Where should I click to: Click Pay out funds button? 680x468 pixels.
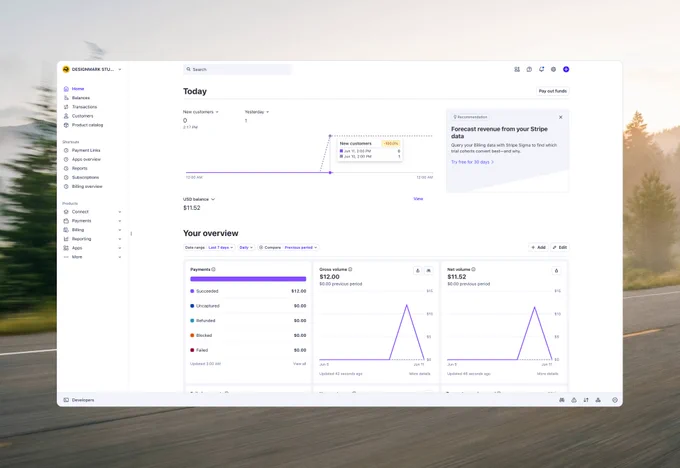(552, 91)
